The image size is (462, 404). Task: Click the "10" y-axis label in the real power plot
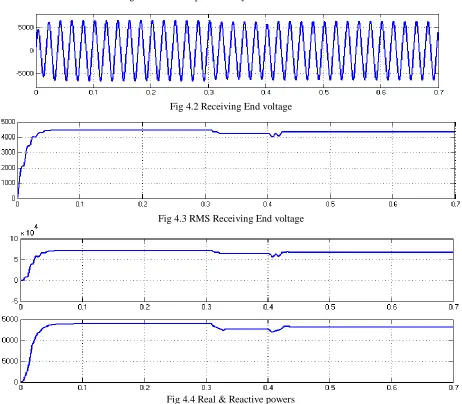[x=14, y=239]
